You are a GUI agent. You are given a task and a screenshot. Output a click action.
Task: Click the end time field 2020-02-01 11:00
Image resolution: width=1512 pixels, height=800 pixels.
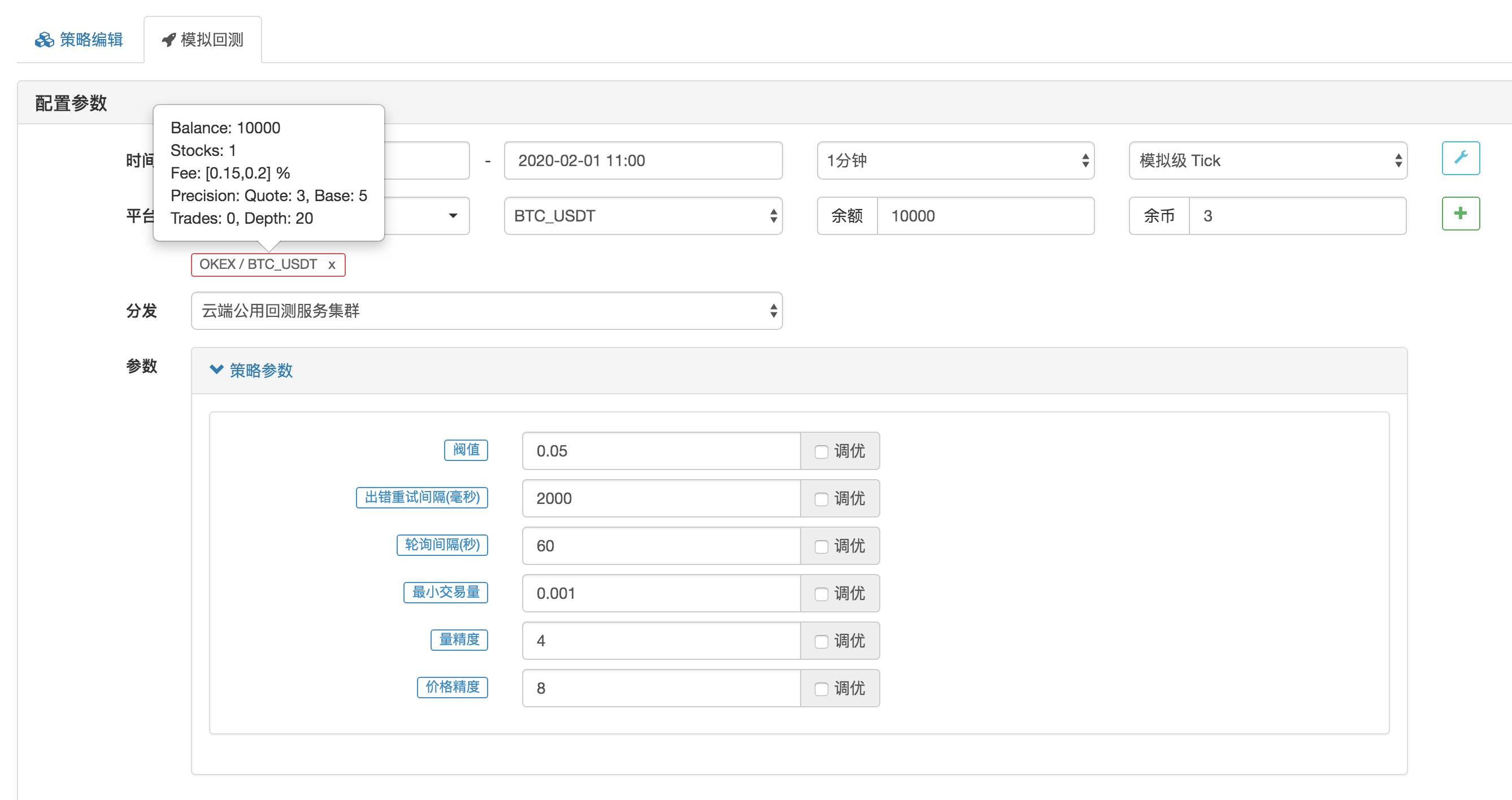pyautogui.click(x=643, y=161)
